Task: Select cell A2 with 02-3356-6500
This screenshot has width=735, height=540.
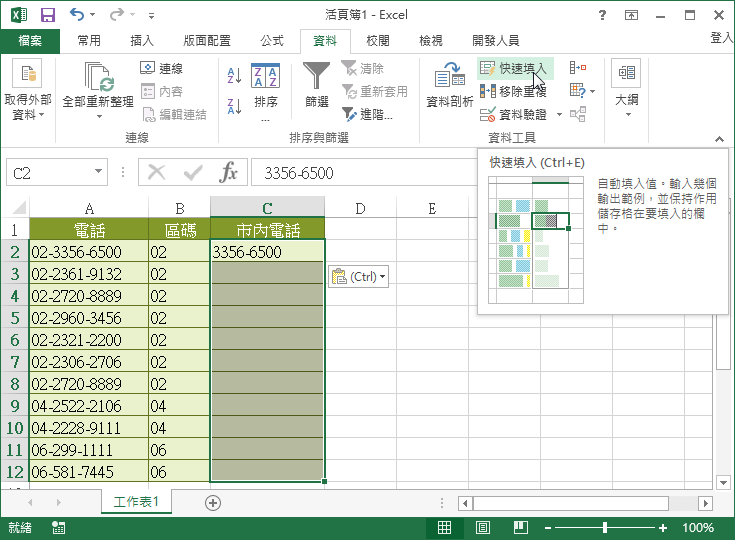Action: 89,252
